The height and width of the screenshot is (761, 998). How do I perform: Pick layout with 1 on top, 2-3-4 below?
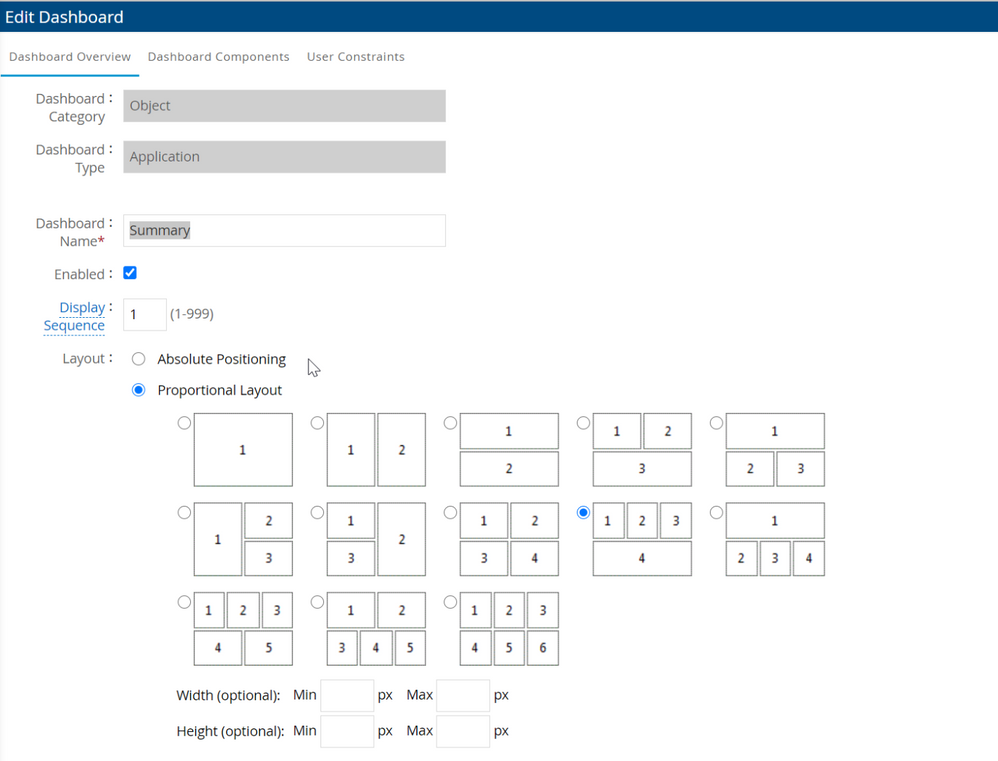click(716, 512)
